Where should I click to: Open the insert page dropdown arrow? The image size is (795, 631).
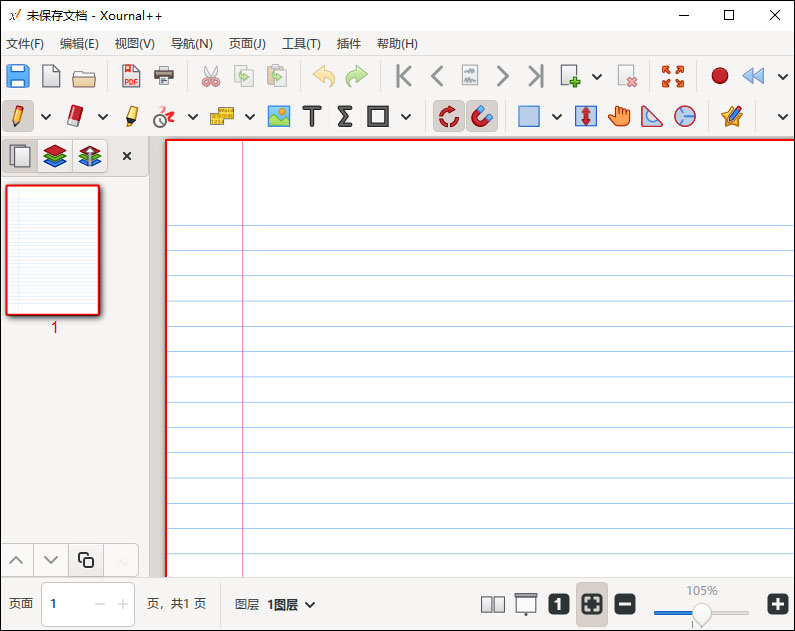597,77
